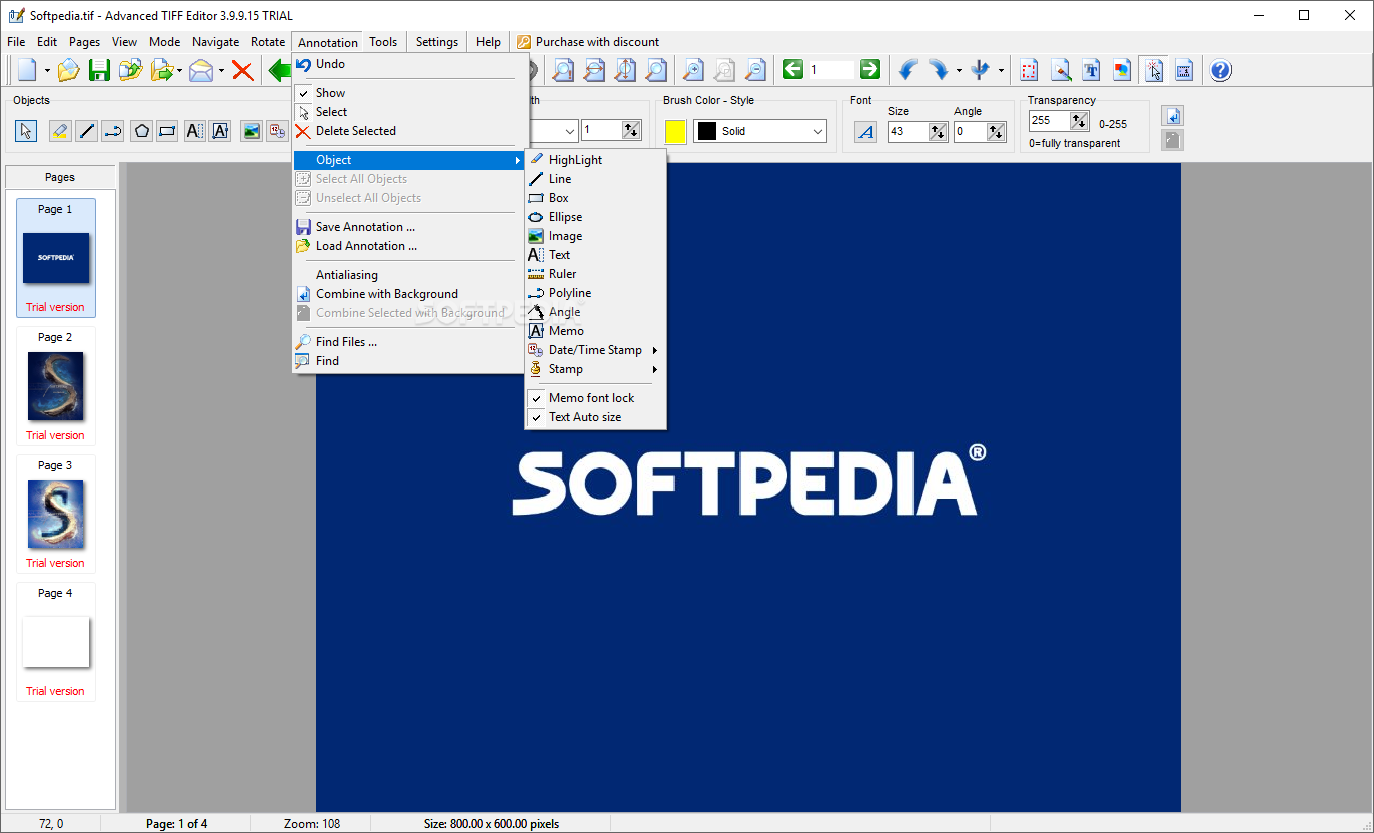1374x833 pixels.
Task: Expand the Stamp submenu
Action: click(x=594, y=369)
